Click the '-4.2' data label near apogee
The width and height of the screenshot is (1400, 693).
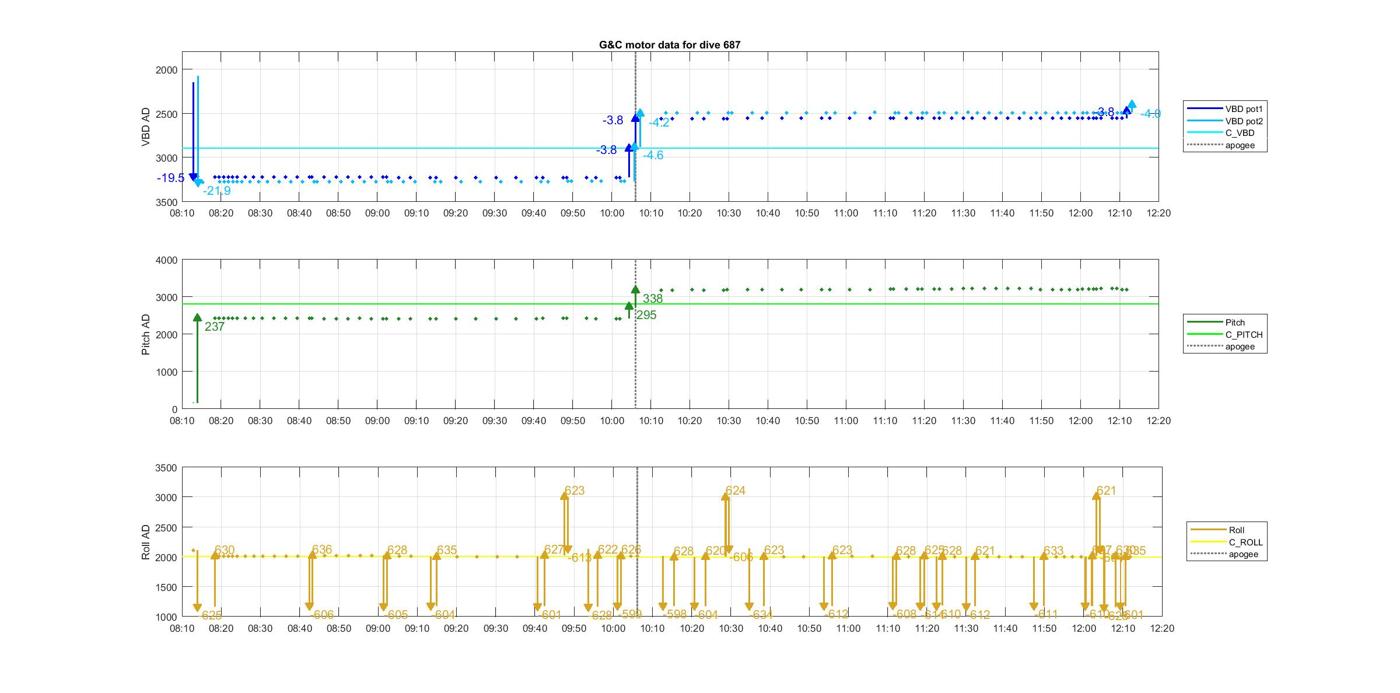tap(659, 123)
